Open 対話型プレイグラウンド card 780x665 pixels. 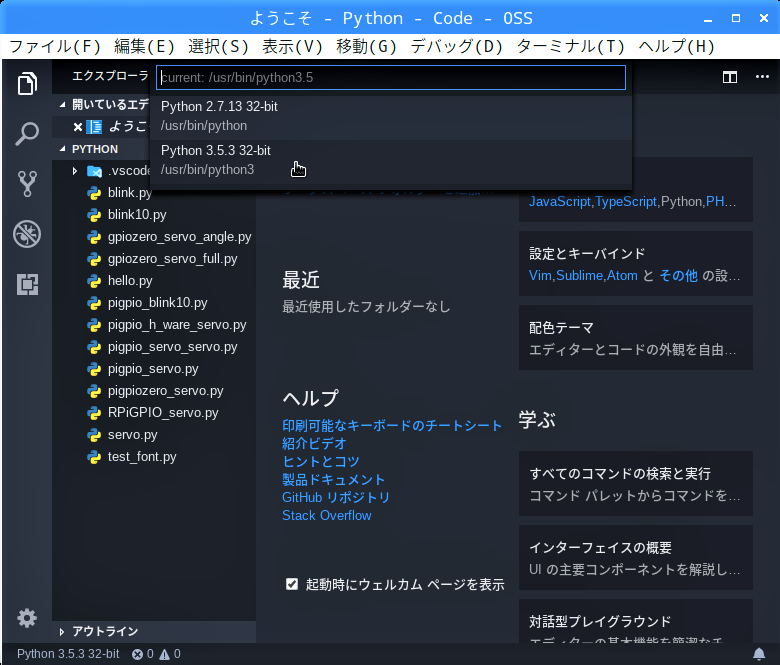point(636,621)
